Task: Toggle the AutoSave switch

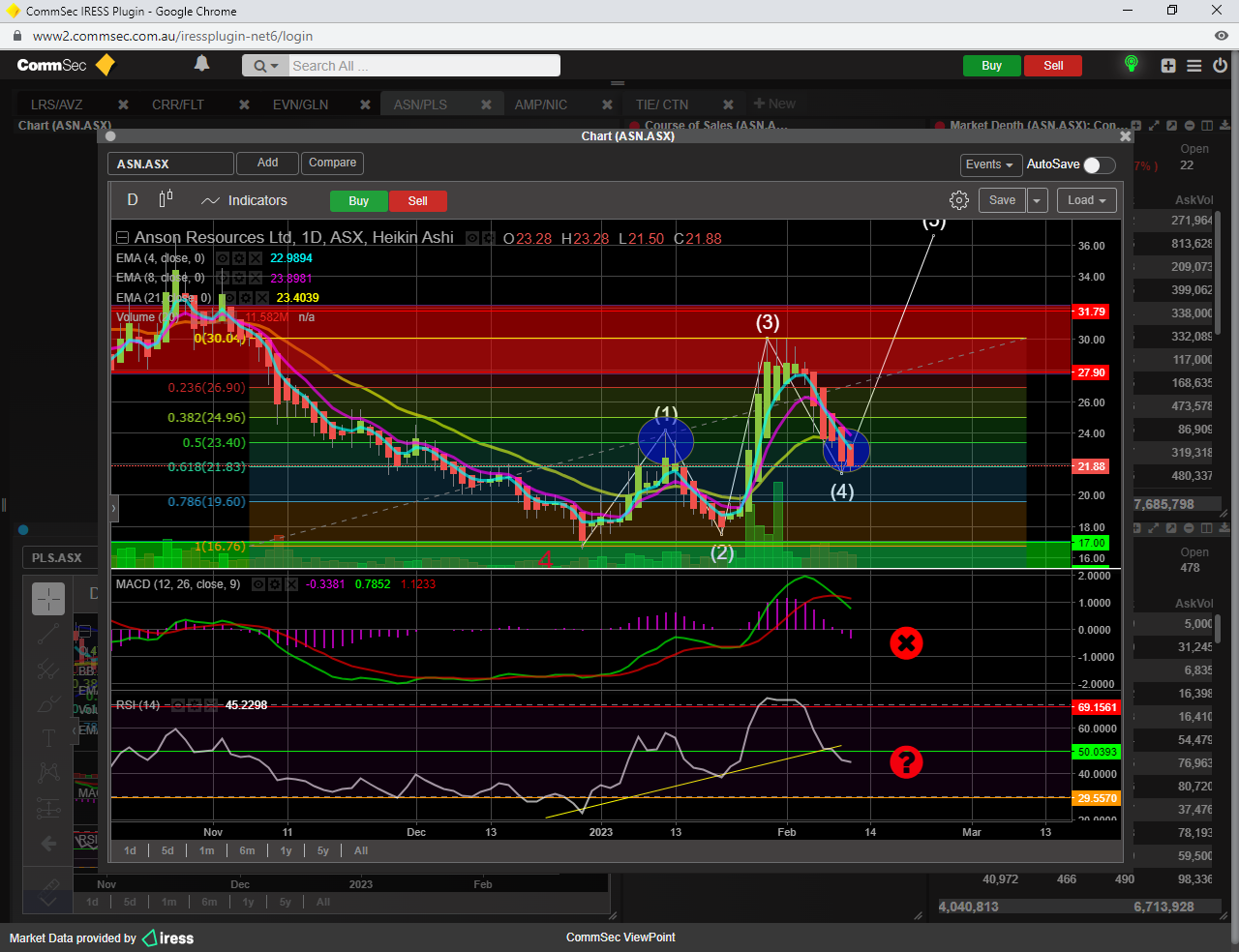Action: click(1100, 164)
